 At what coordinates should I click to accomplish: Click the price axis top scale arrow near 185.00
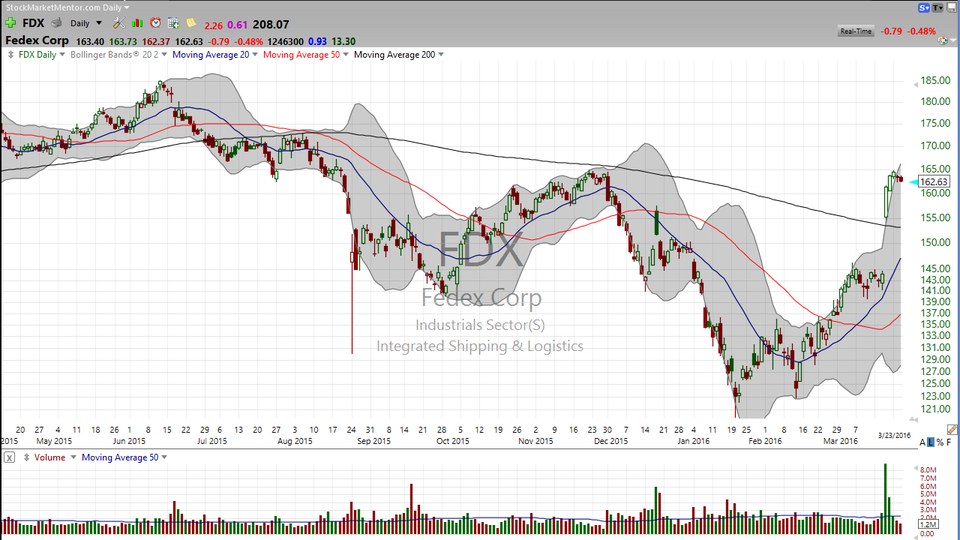(914, 83)
